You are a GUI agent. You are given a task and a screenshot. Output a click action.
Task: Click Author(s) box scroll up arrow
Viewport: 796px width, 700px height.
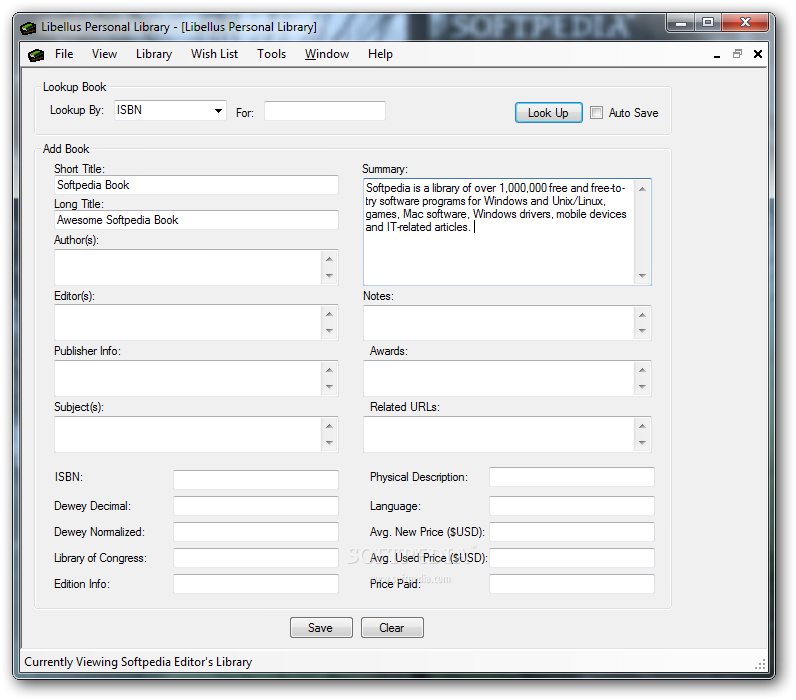pos(329,259)
